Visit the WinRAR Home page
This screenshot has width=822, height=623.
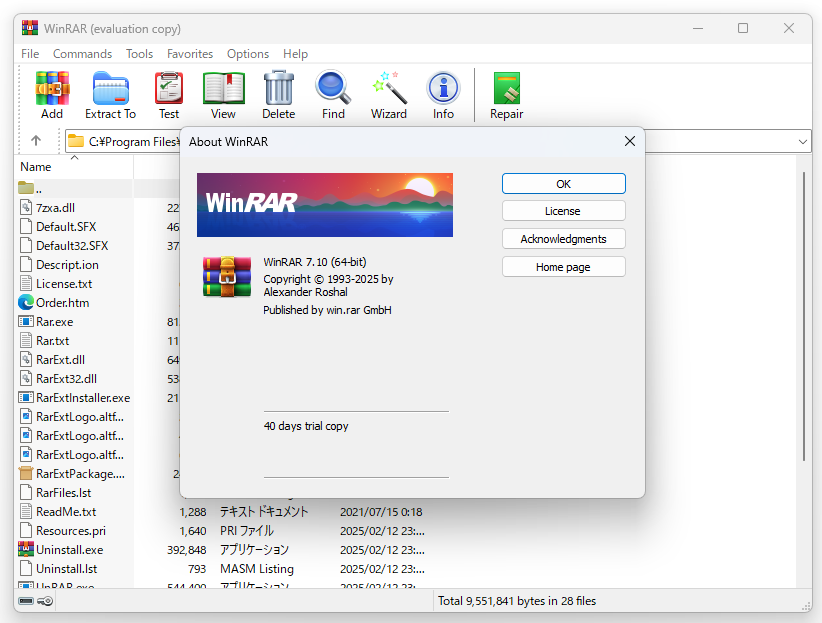pos(563,266)
